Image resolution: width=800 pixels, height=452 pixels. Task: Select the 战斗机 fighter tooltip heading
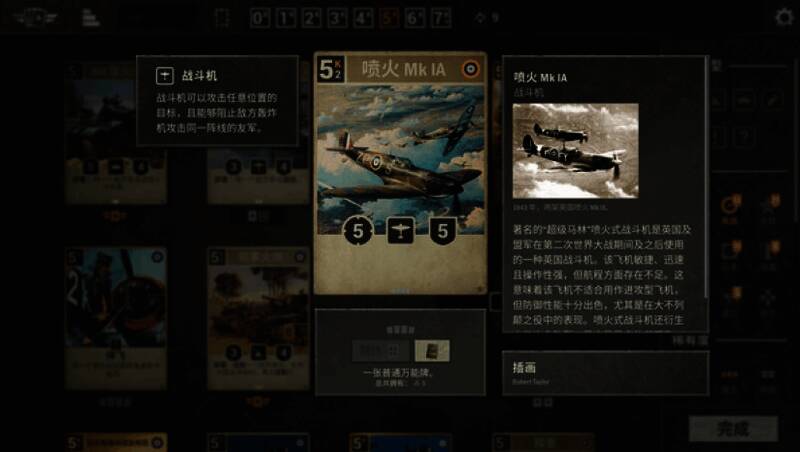tap(199, 76)
